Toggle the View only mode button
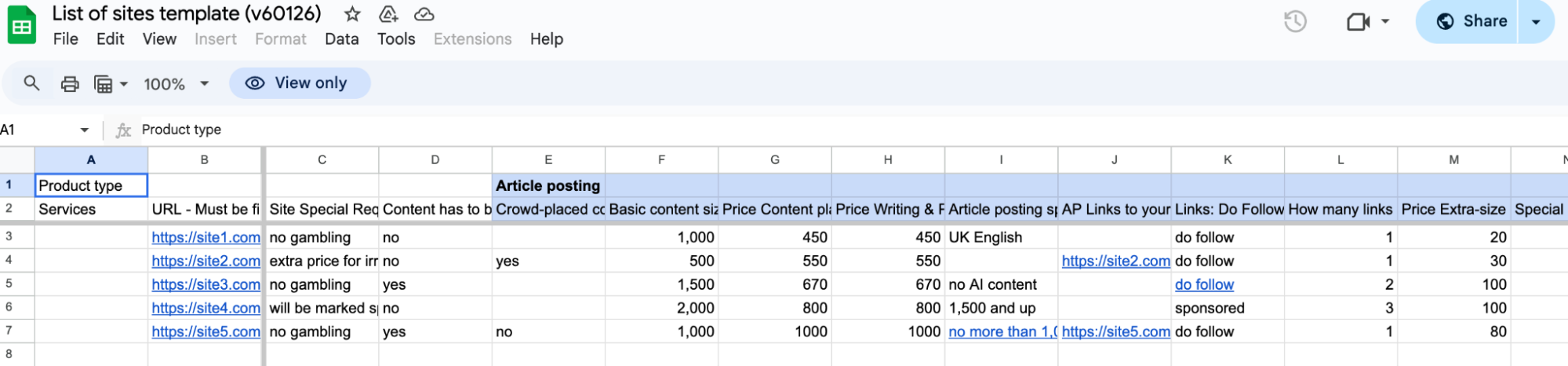 pyautogui.click(x=299, y=83)
